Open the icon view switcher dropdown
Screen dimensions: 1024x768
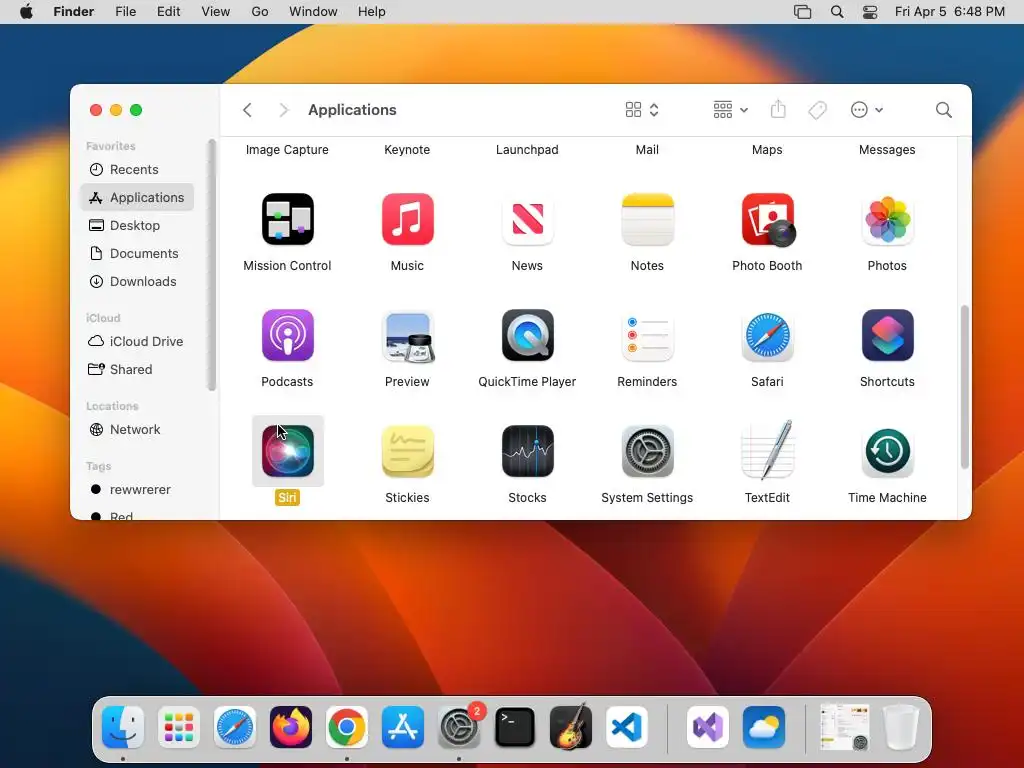click(x=642, y=110)
